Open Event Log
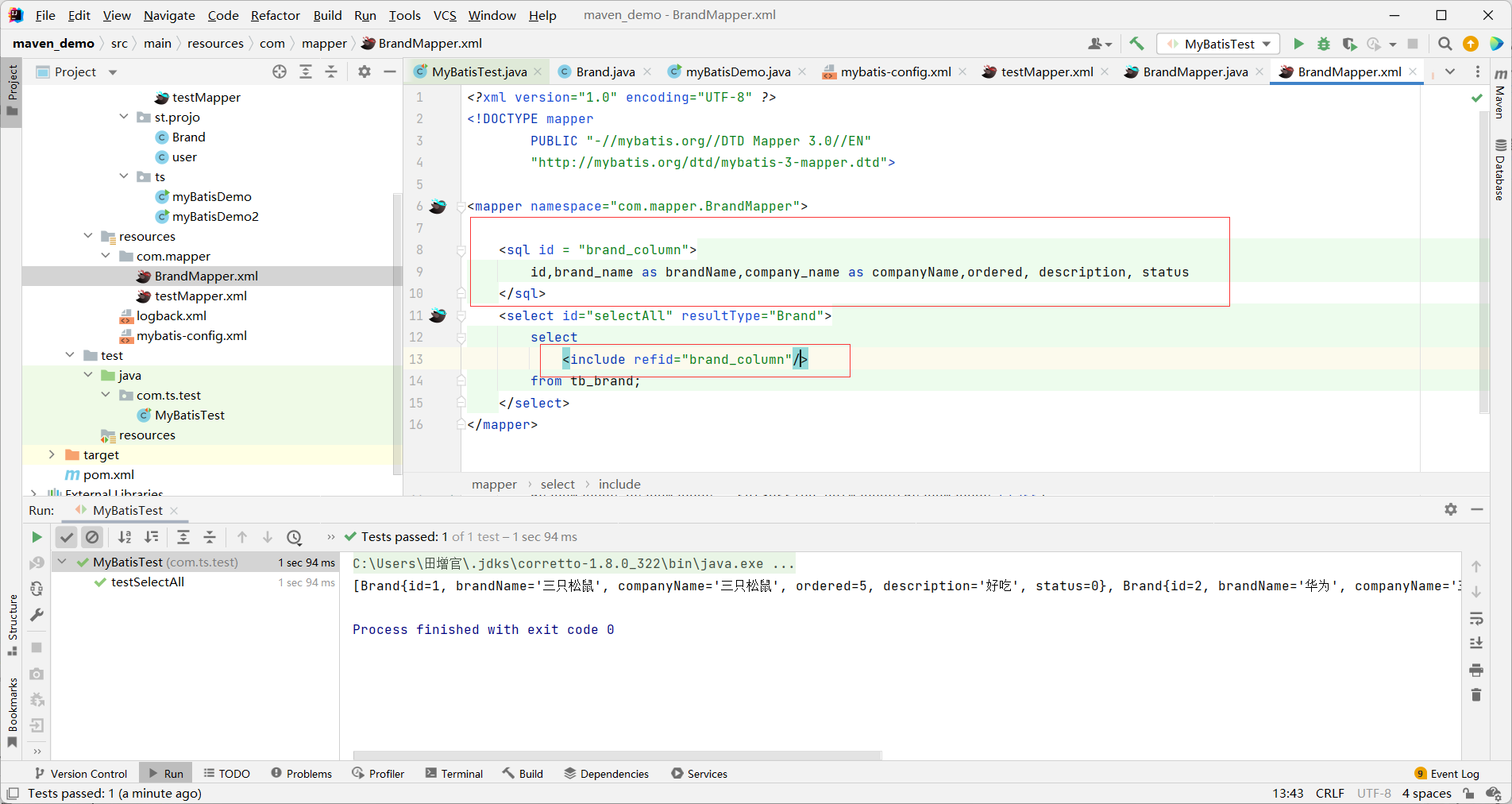This screenshot has width=1512, height=804. [1447, 774]
